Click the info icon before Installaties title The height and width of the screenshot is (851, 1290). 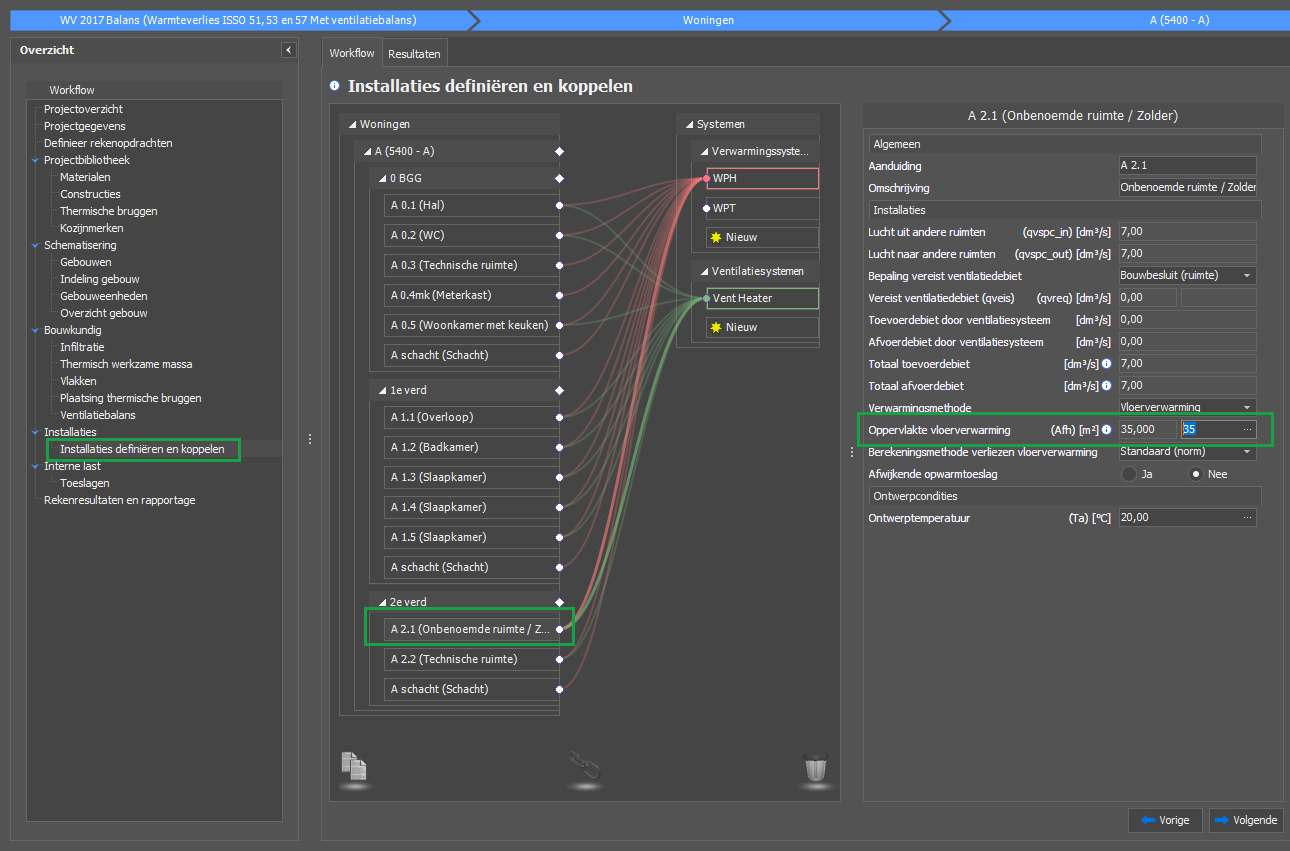pyautogui.click(x=334, y=87)
